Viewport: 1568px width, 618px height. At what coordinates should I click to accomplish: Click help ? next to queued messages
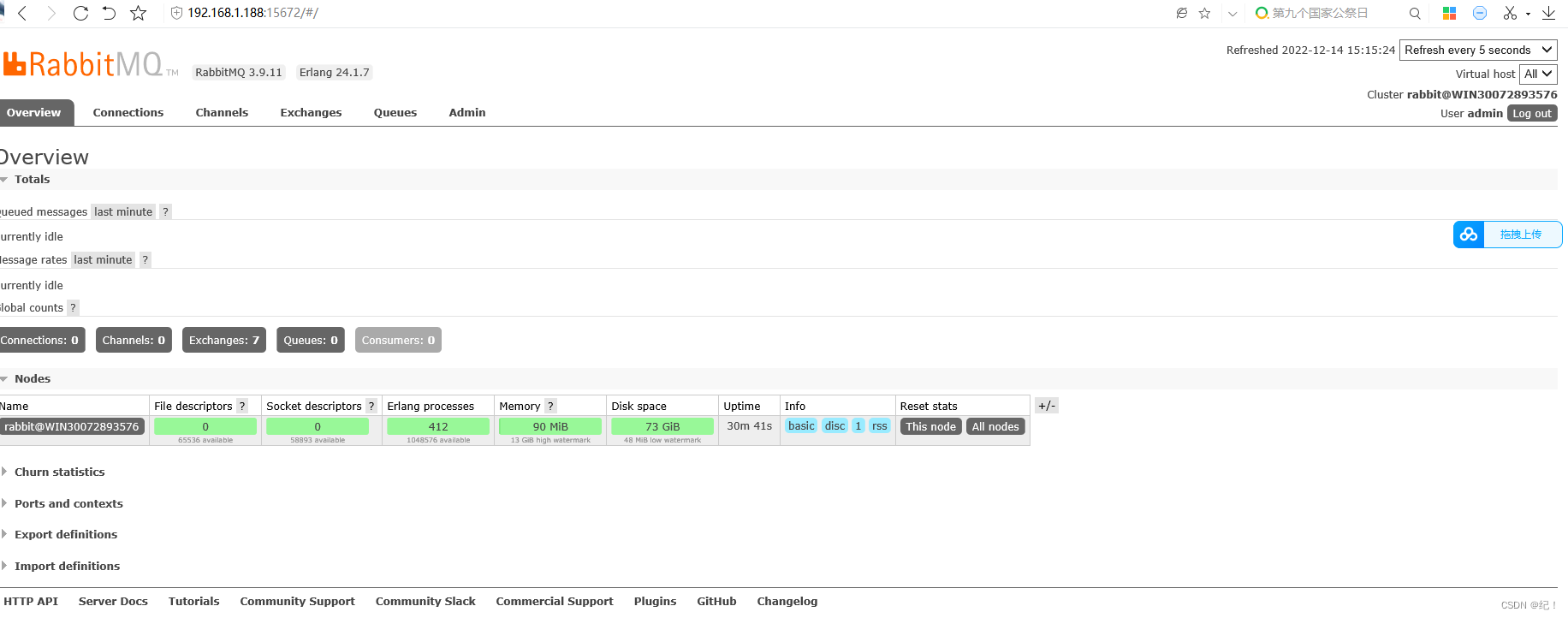[x=165, y=211]
